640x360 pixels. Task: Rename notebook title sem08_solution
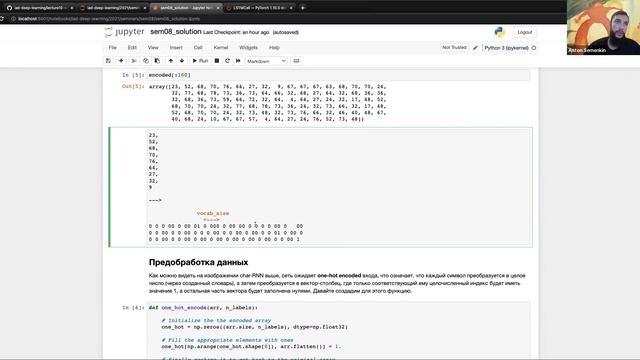point(176,32)
